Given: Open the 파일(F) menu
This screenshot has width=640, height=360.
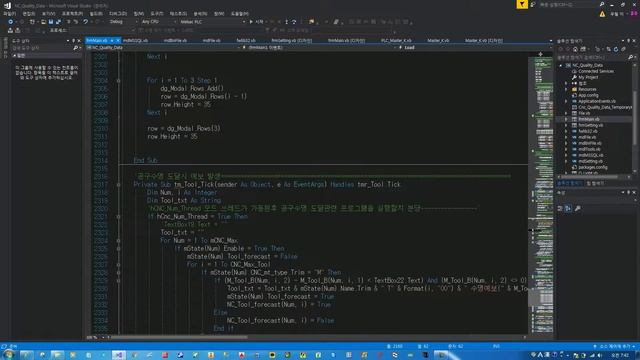Looking at the screenshot, I should pyautogui.click(x=9, y=14).
